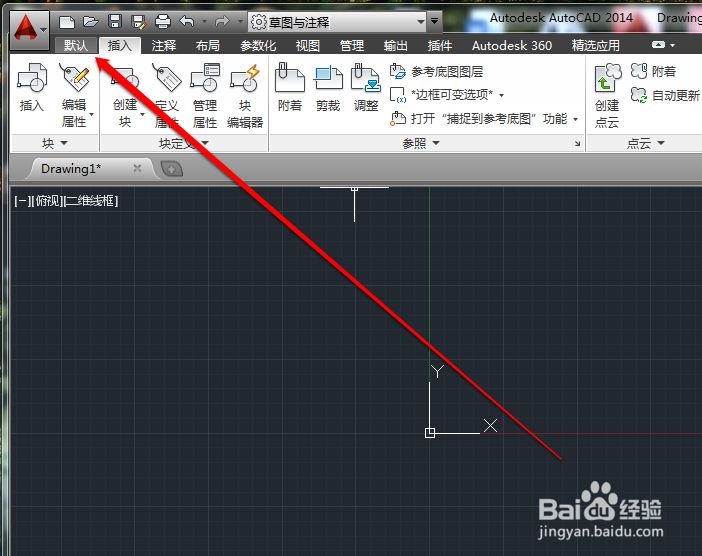Click the viewport [-] control

click(21, 201)
